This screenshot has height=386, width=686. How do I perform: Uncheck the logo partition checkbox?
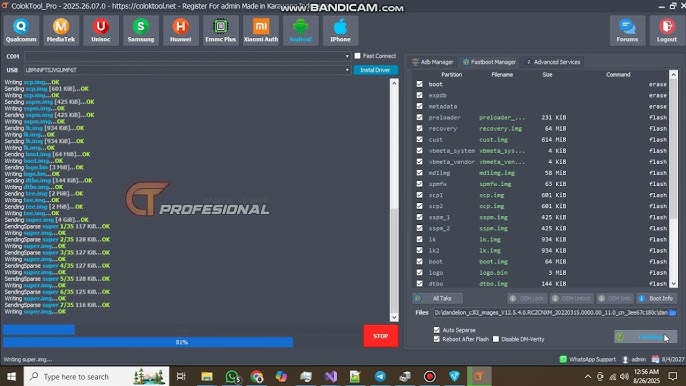click(420, 273)
